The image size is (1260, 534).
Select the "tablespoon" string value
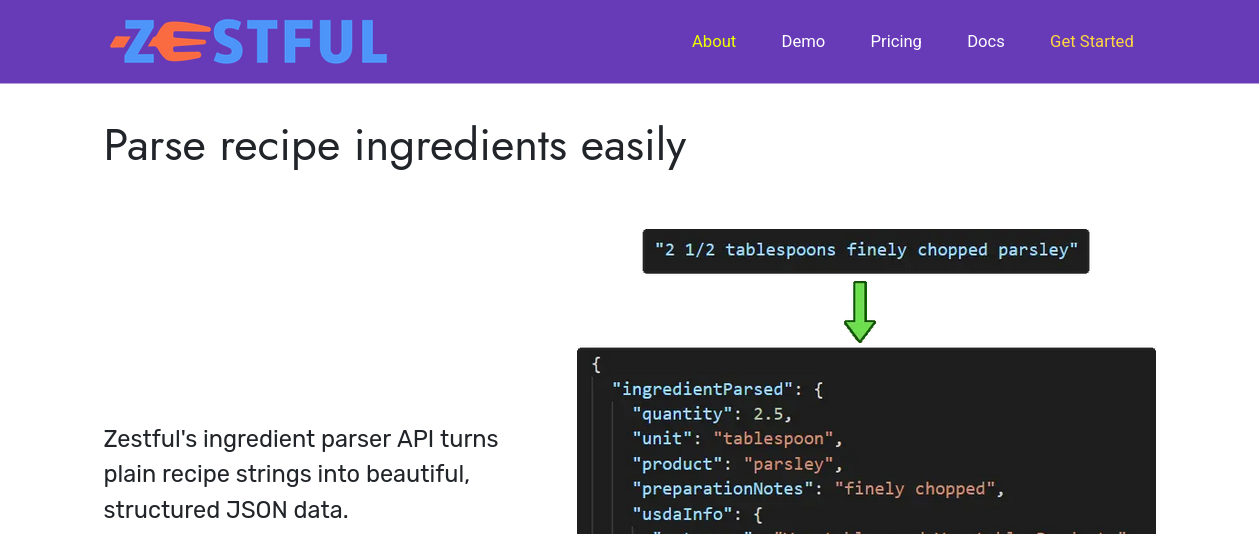773,439
